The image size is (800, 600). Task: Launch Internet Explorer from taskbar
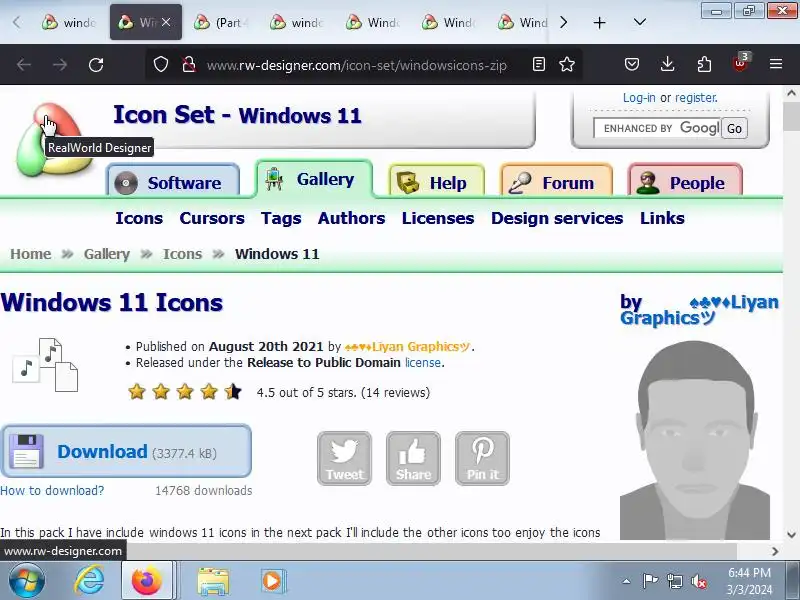[89, 581]
